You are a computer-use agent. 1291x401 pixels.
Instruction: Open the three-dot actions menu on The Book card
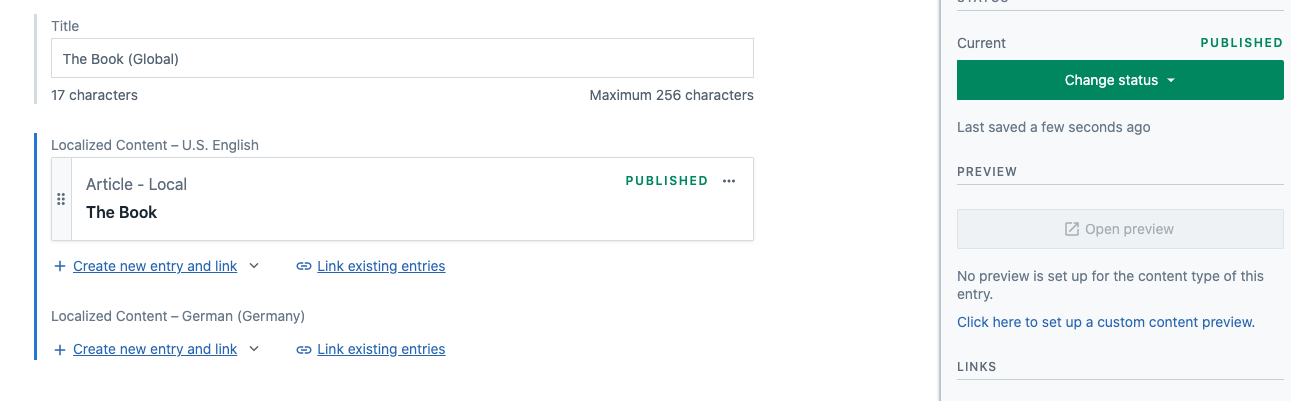(729, 181)
